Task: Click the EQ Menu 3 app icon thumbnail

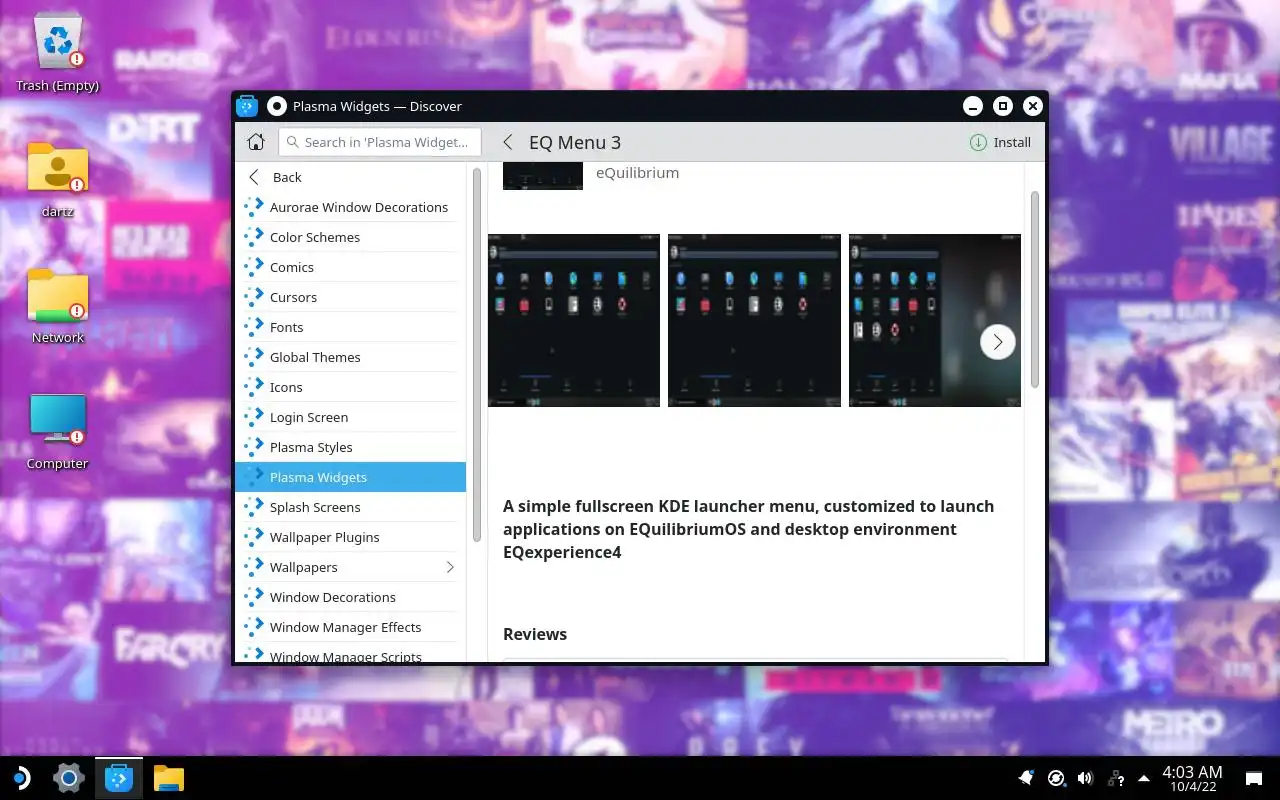Action: tap(543, 176)
